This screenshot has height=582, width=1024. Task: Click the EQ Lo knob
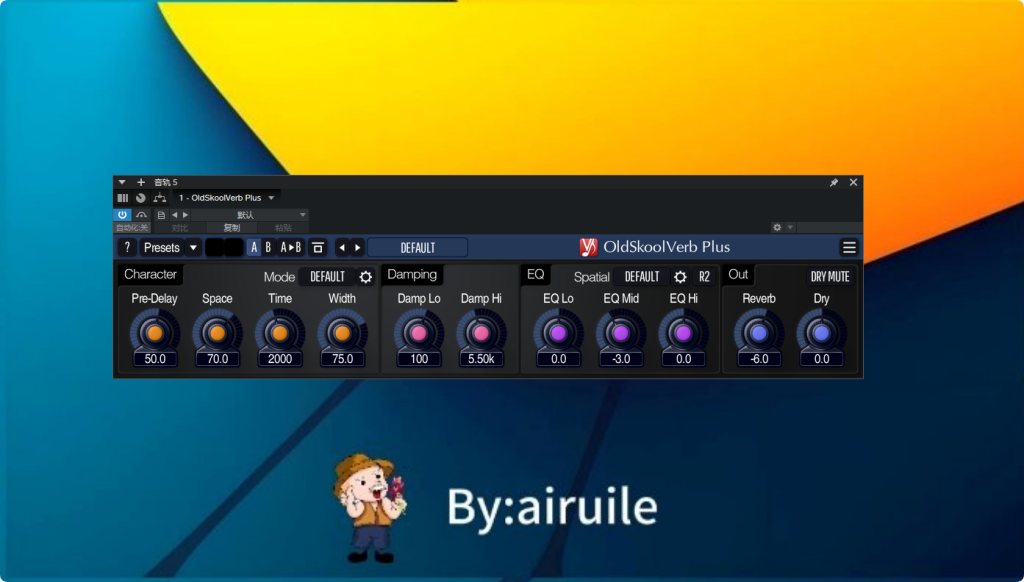point(558,333)
